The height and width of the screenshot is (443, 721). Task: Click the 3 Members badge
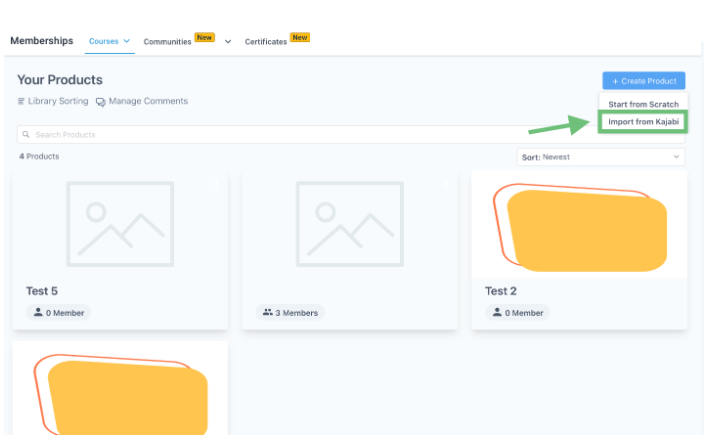coord(290,313)
